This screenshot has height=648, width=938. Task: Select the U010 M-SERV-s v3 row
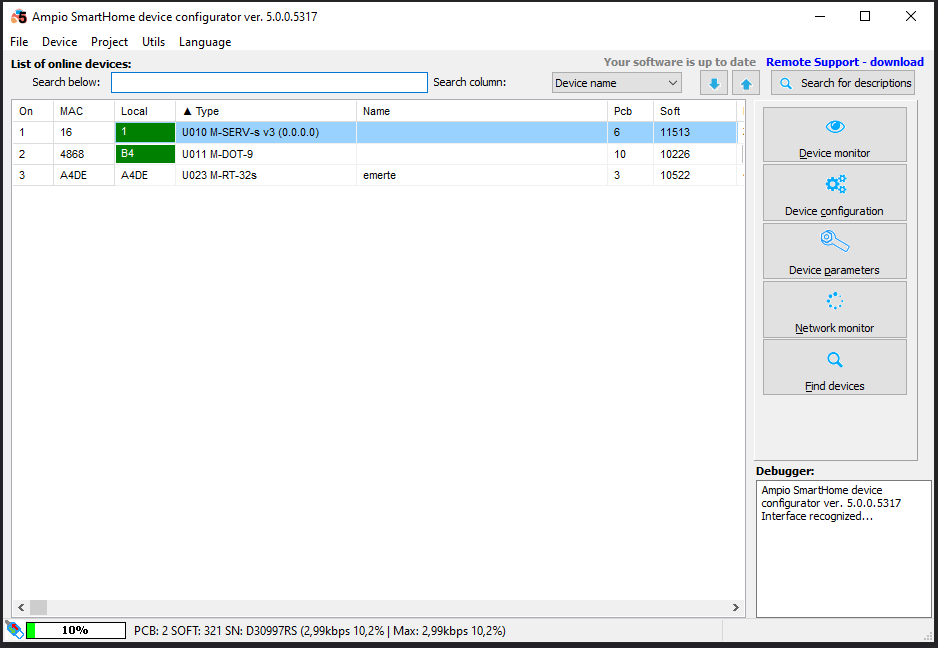coord(378,132)
